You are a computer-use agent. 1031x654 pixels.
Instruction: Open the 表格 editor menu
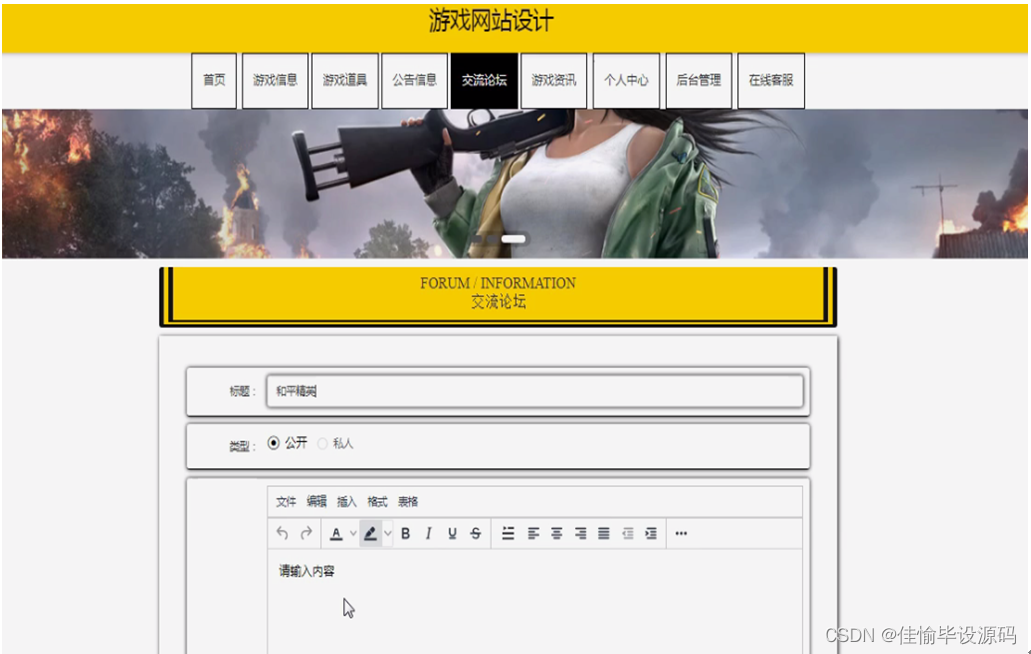tap(408, 502)
